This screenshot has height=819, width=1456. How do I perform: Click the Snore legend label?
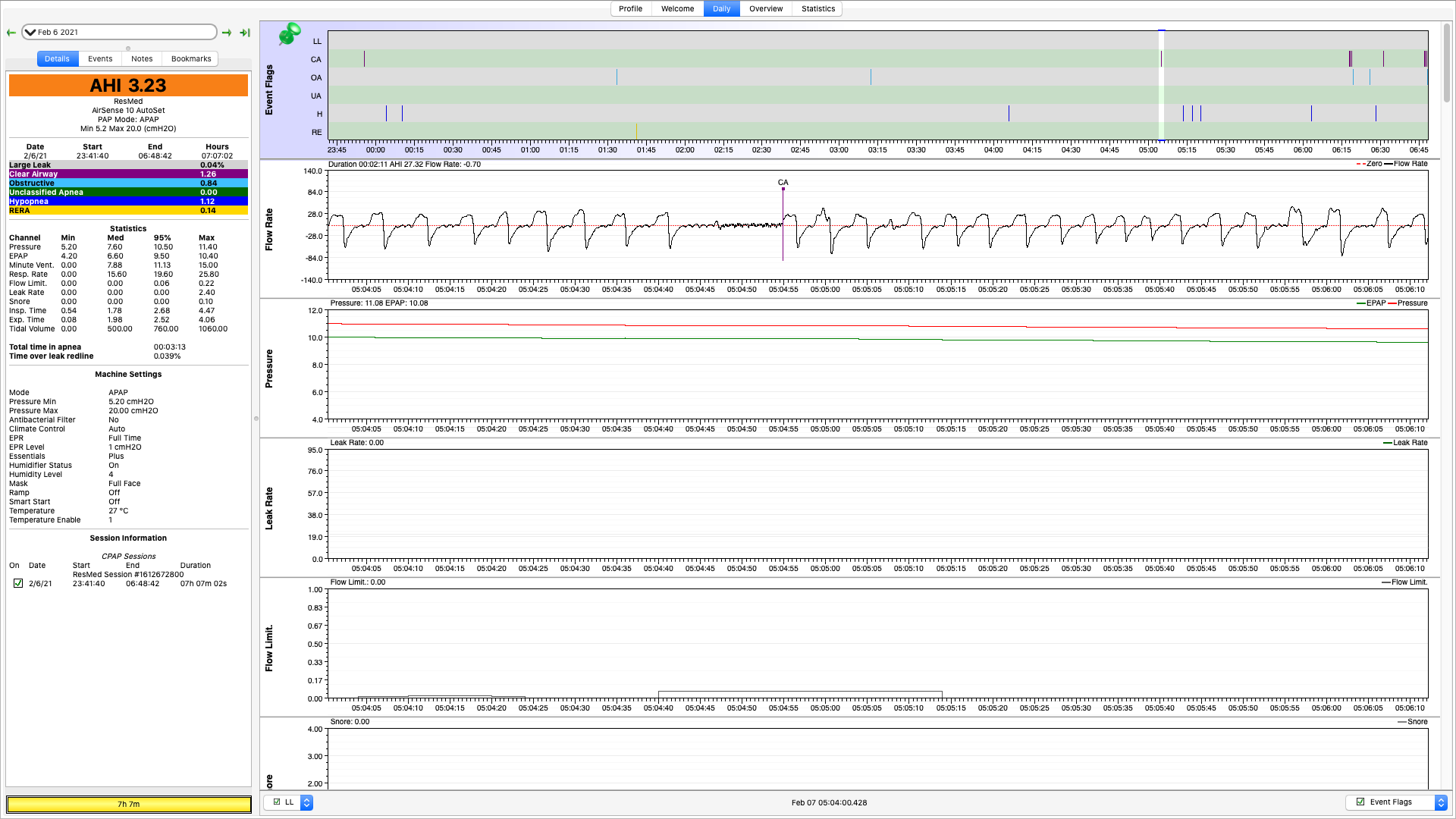[1417, 722]
